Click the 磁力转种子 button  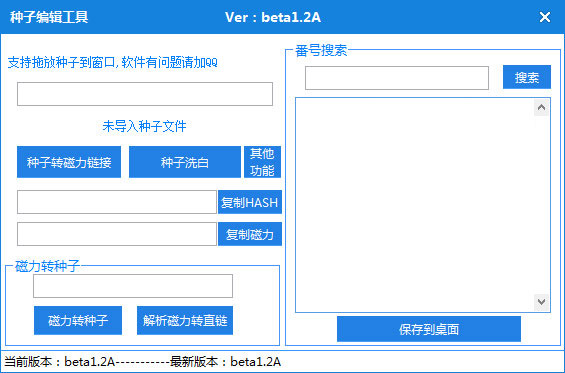point(78,320)
